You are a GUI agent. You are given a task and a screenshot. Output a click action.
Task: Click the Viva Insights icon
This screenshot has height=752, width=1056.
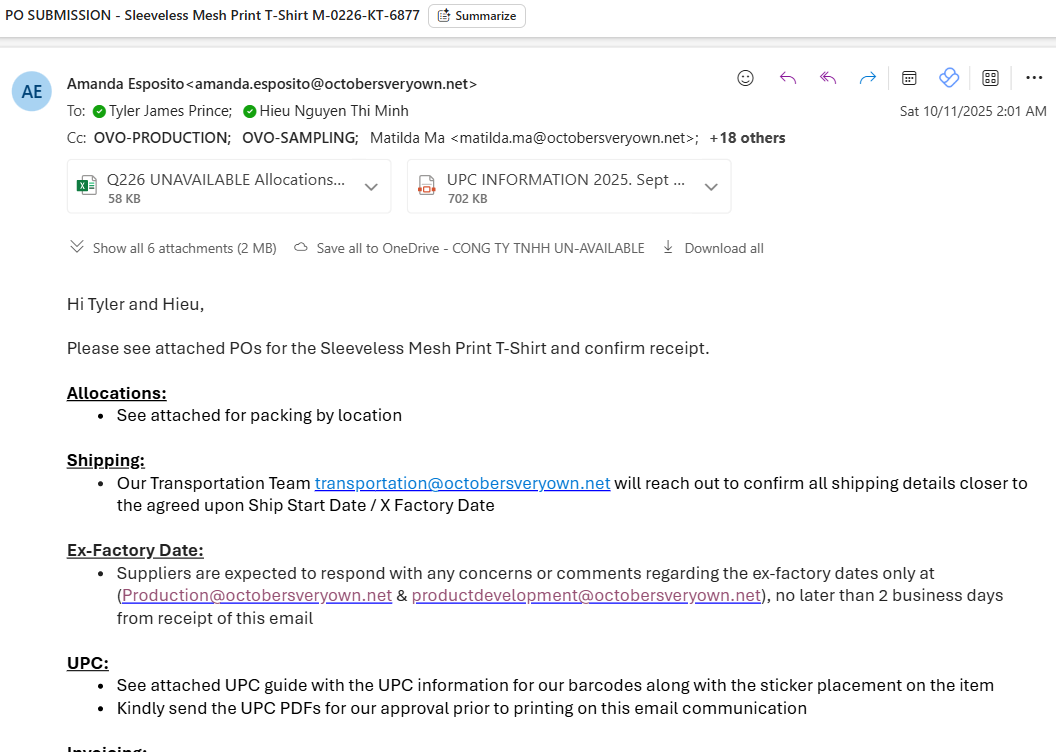tap(949, 78)
